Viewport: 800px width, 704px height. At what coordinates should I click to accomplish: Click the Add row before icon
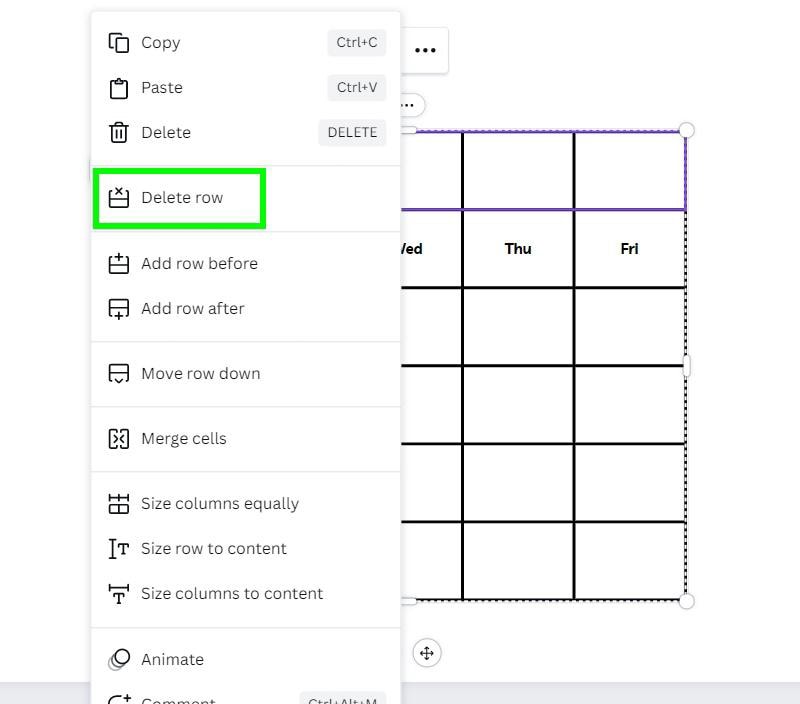coord(119,263)
